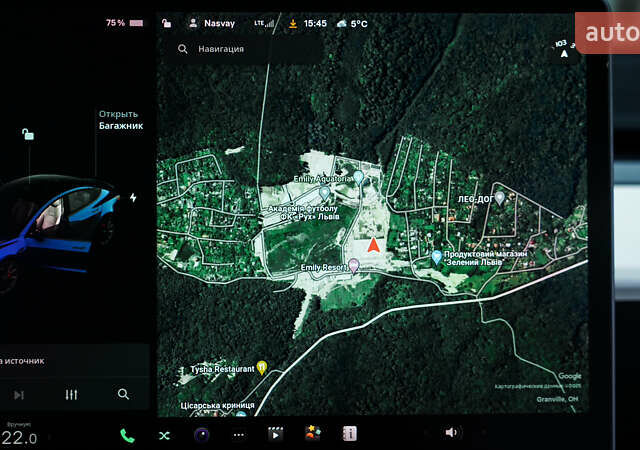The image size is (640, 450).
Task: Toggle the compass orientation button
Action: click(564, 49)
